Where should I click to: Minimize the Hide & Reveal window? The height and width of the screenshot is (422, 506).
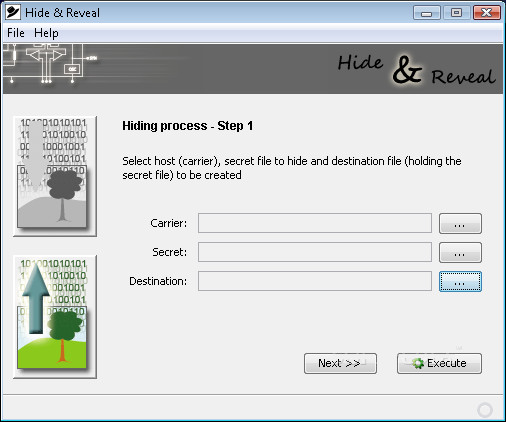coord(426,13)
